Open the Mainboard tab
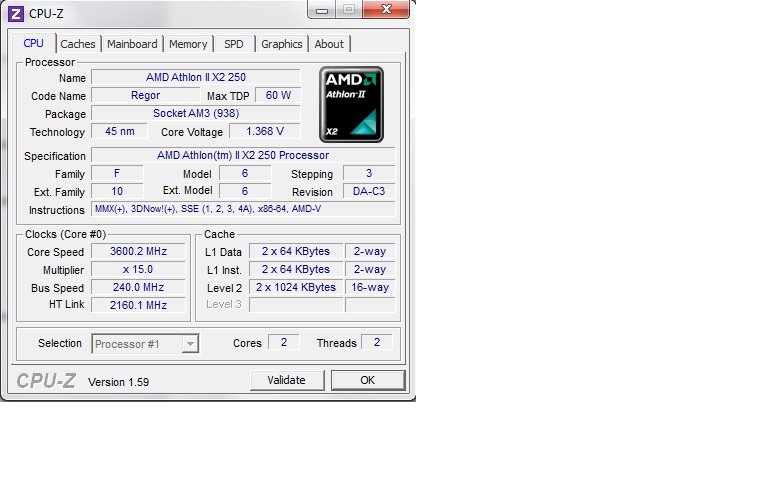The height and width of the screenshot is (480, 768). click(x=132, y=44)
